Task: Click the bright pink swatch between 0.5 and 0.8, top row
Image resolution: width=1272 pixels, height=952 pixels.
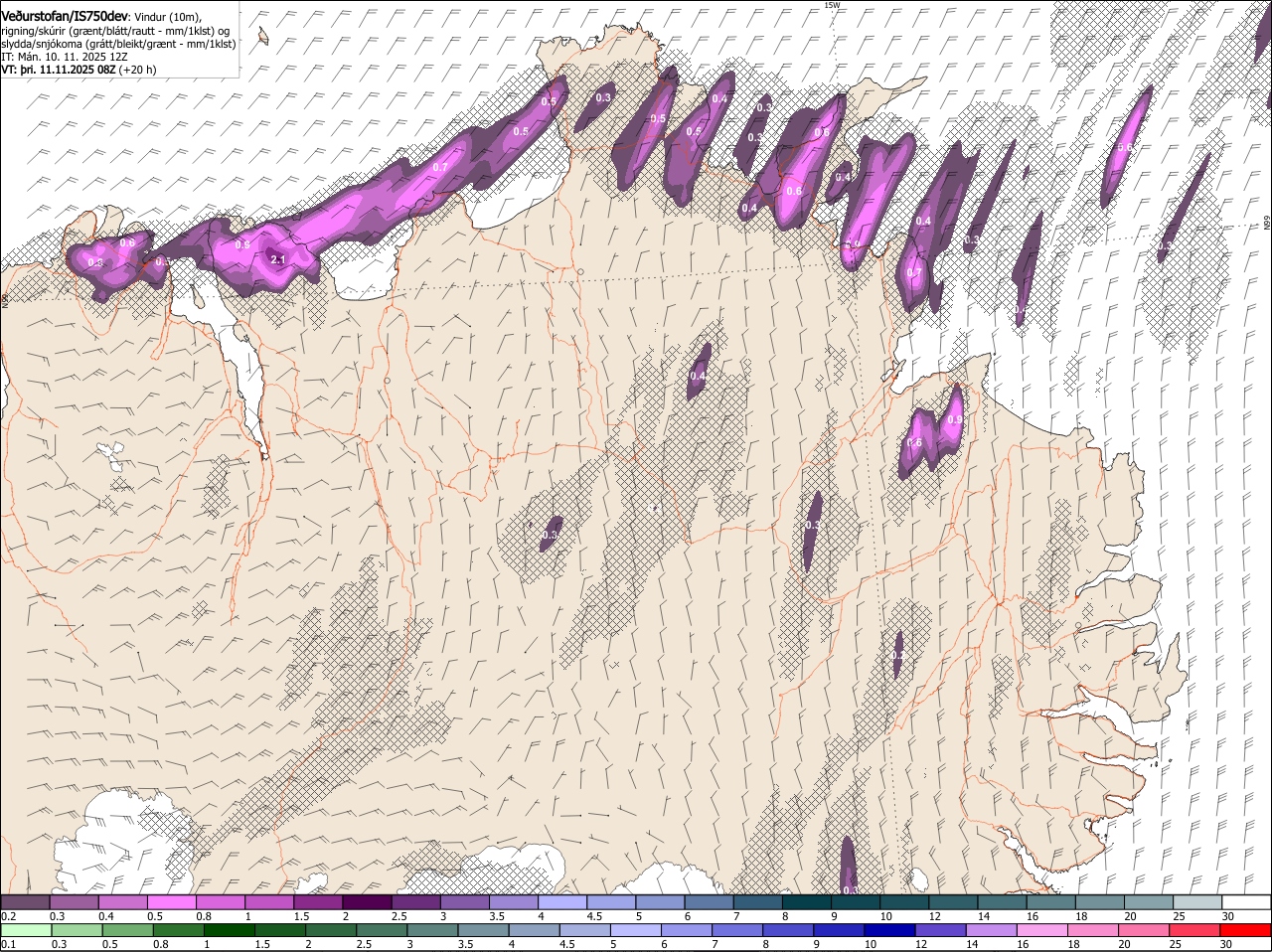Action: click(171, 902)
